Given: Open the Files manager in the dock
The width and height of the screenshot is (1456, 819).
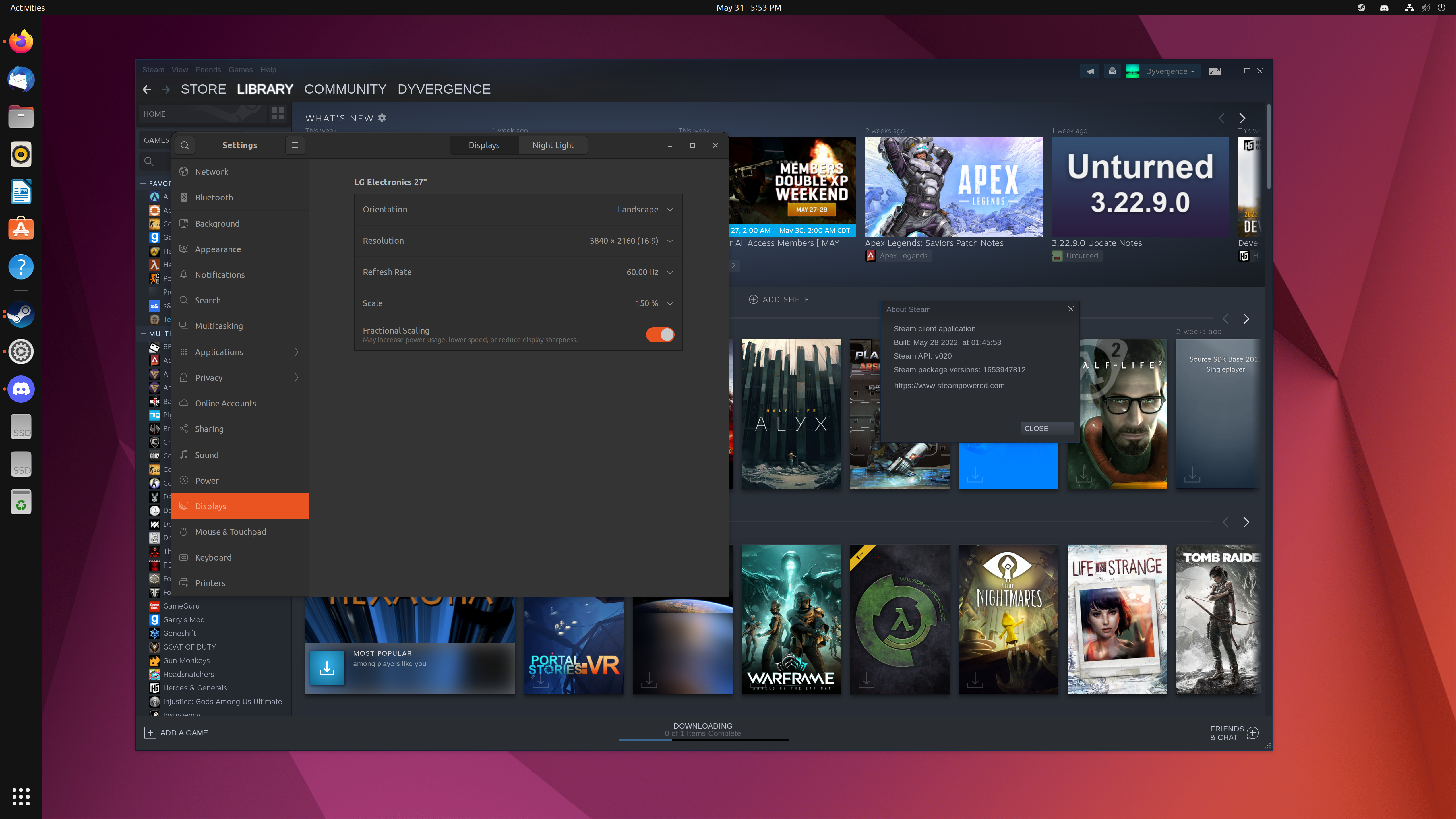Looking at the screenshot, I should (21, 117).
